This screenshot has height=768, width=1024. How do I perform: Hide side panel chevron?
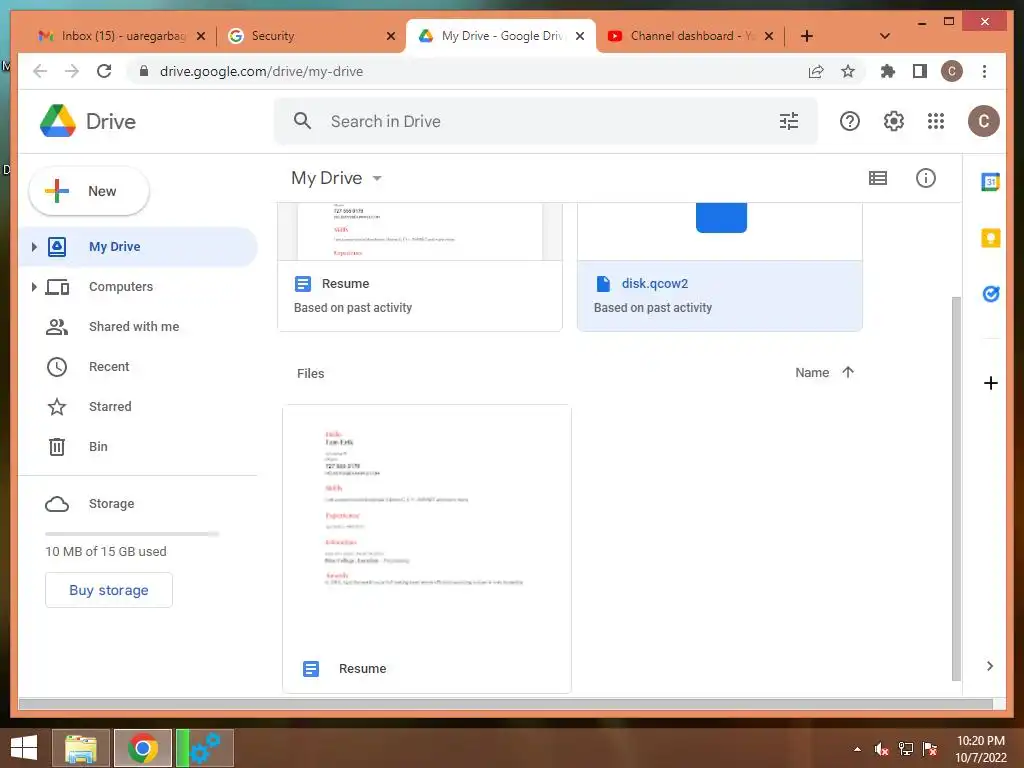tap(990, 666)
